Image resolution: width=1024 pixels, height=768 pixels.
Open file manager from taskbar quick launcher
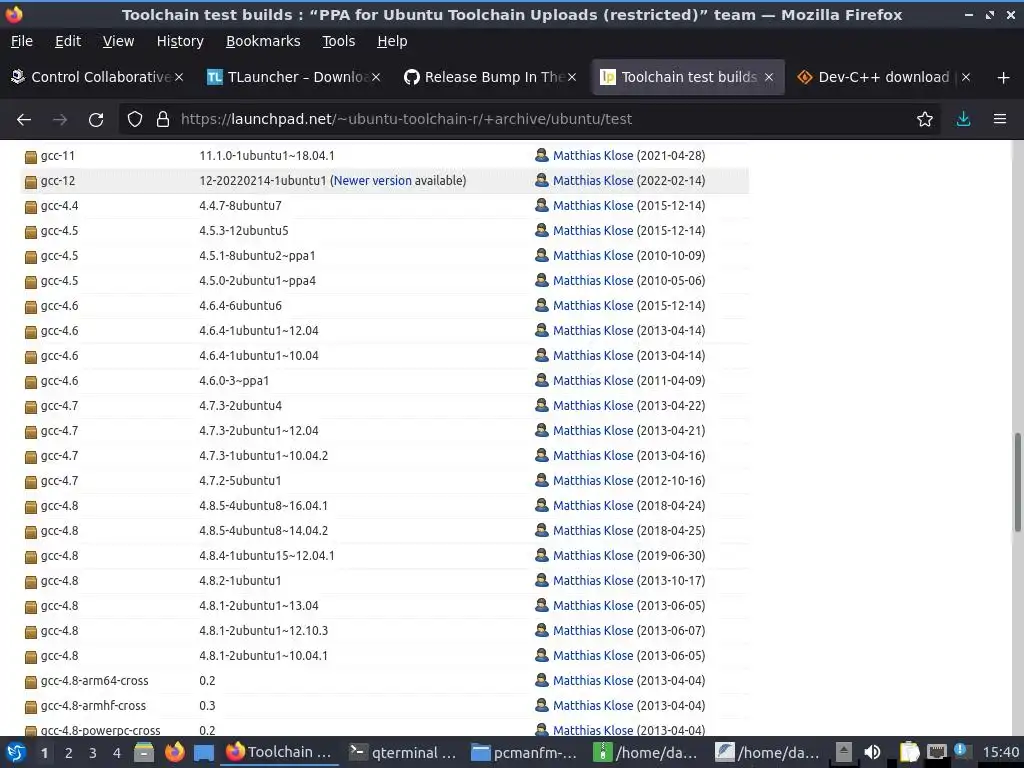click(x=144, y=752)
